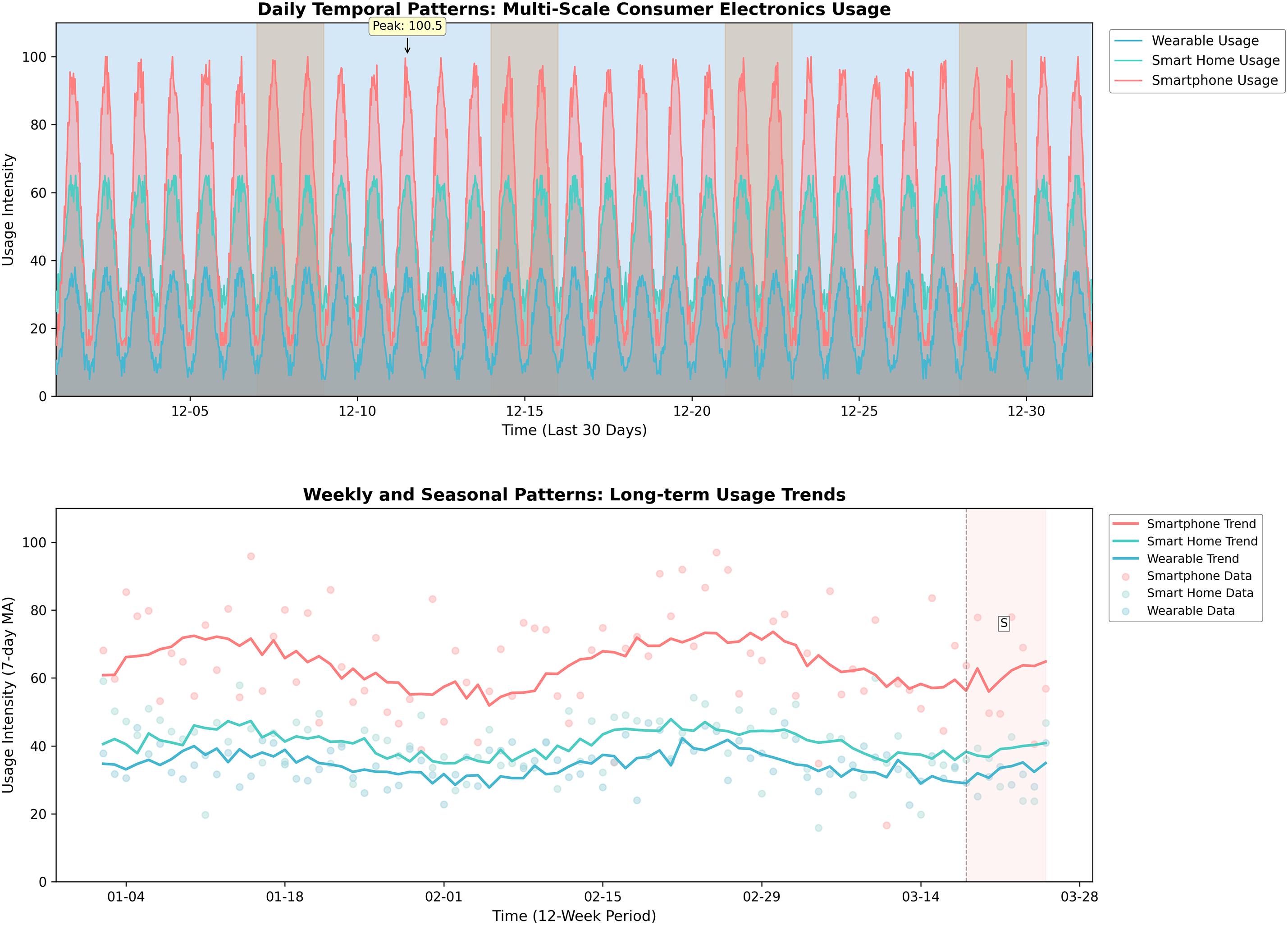
Task: Click the boxed S annotation label
Action: 1004,624
